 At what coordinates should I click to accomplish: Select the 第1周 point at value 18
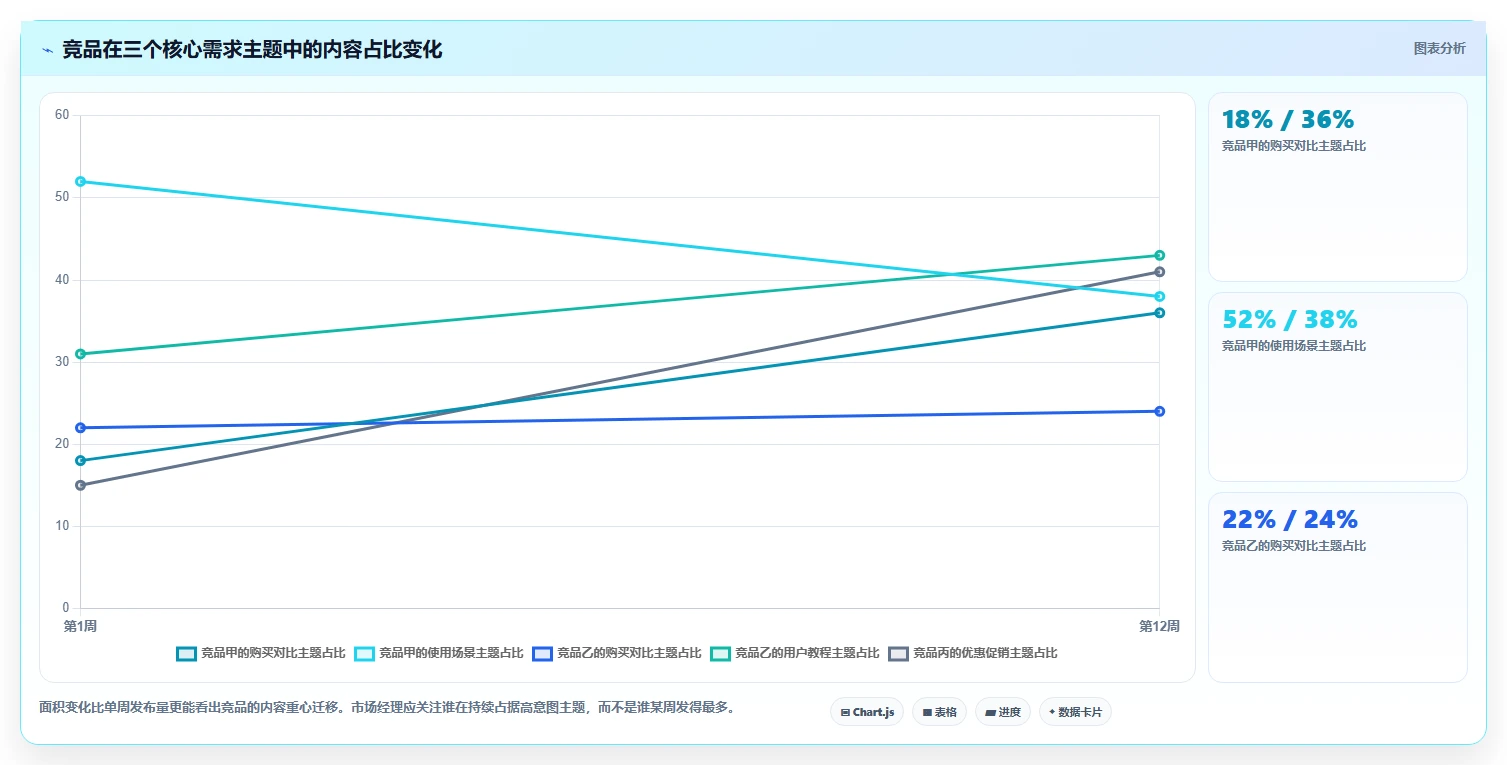(x=80, y=461)
